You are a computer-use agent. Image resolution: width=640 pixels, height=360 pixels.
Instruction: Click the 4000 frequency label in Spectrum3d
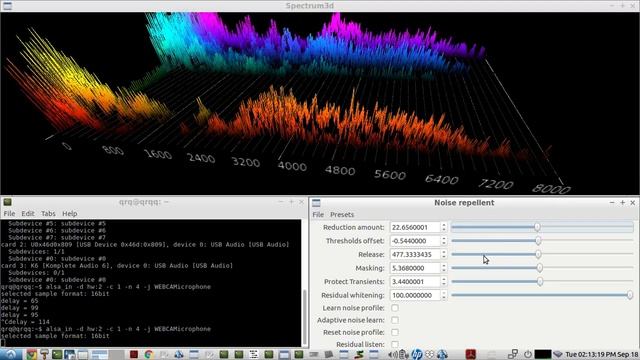tap(292, 166)
